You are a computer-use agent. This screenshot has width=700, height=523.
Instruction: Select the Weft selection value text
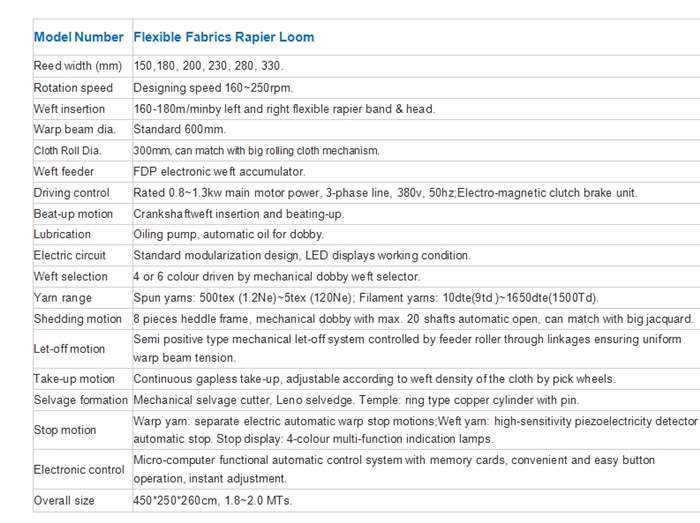click(x=276, y=277)
